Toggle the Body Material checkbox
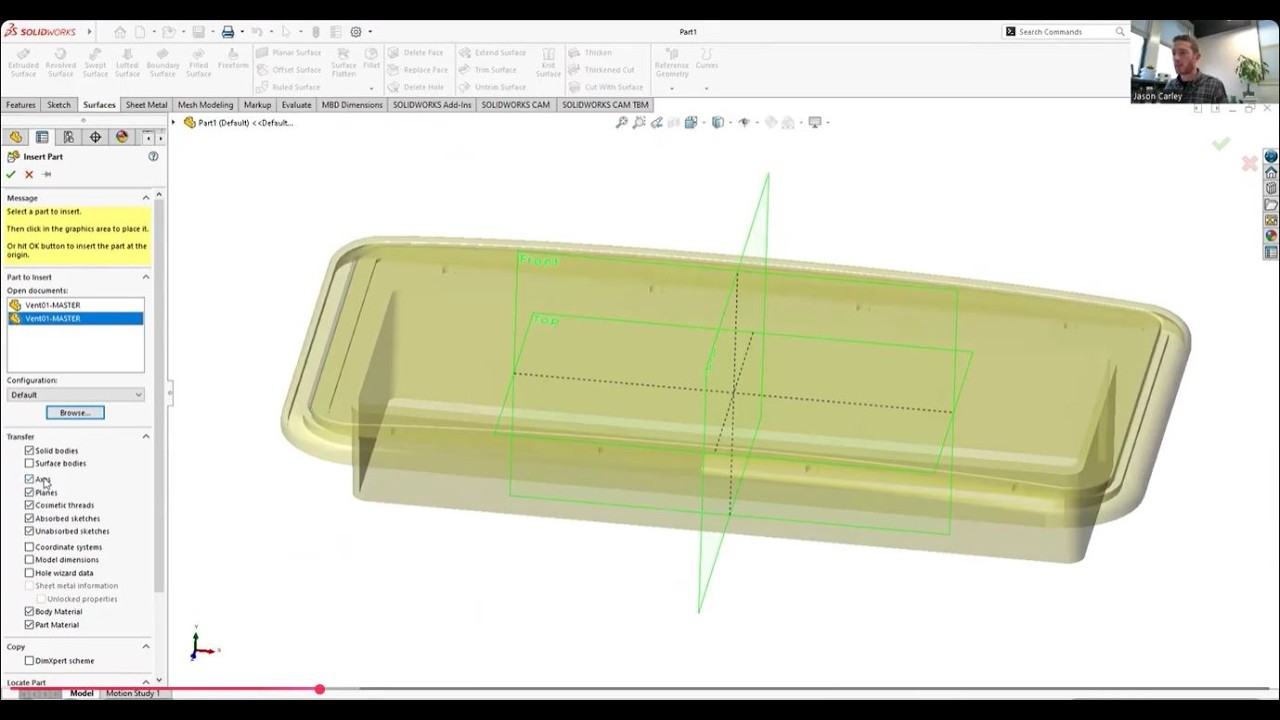This screenshot has width=1280, height=720. coord(29,611)
